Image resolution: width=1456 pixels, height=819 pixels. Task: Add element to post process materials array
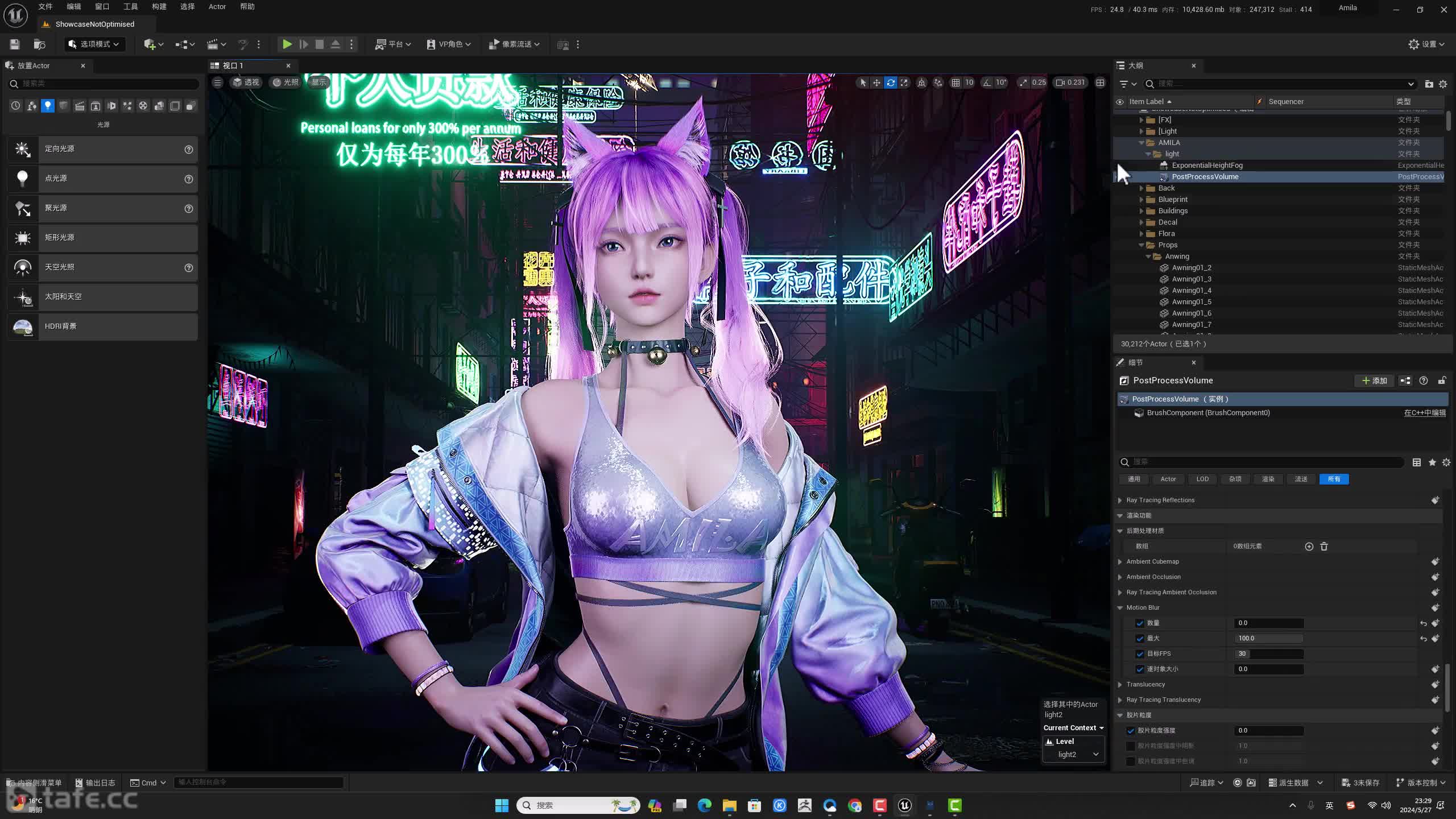[x=1309, y=547]
